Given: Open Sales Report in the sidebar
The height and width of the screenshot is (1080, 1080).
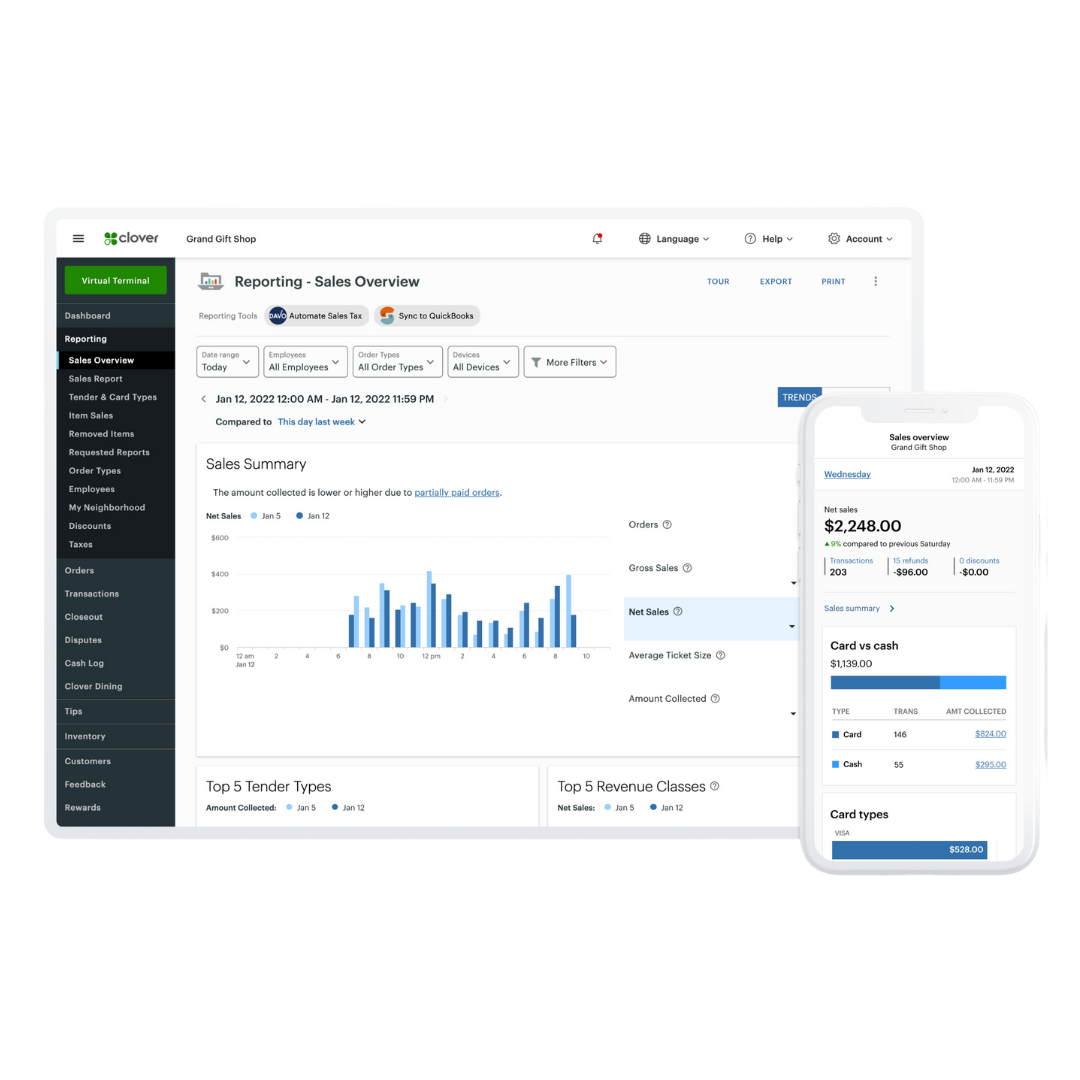Looking at the screenshot, I should (96, 379).
